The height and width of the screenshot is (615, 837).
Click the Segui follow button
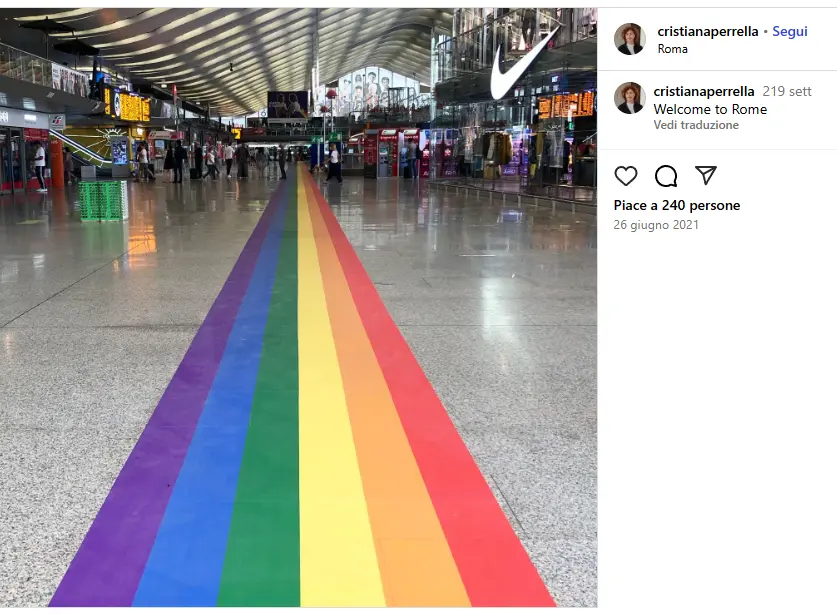coord(789,31)
